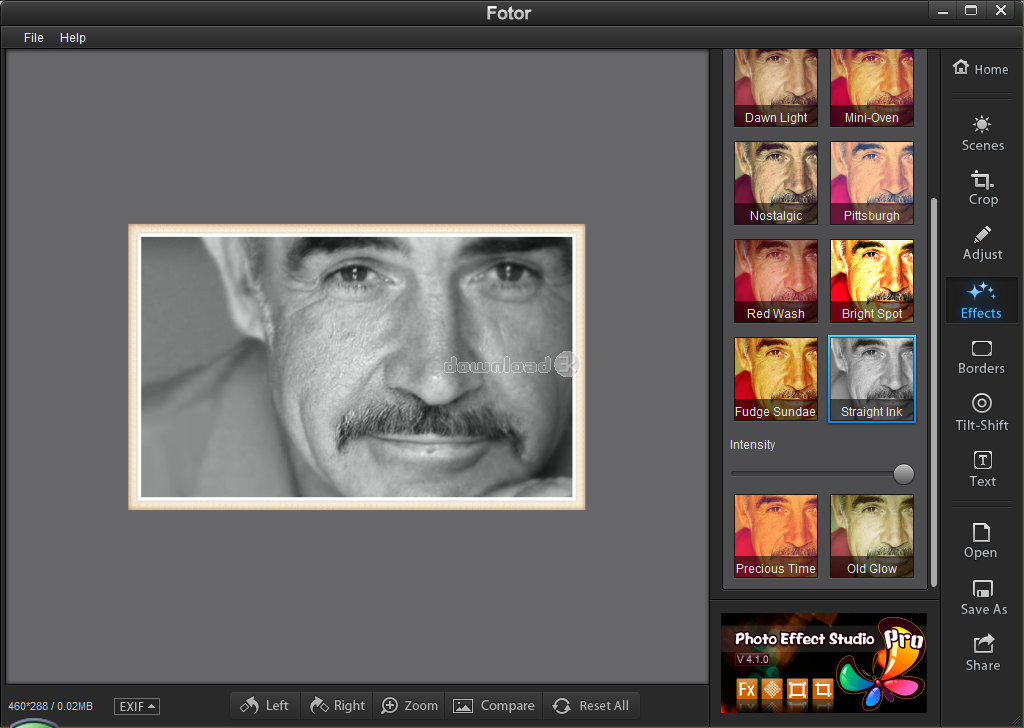The width and height of the screenshot is (1024, 728).
Task: Click the Intensity slider handle
Action: (x=903, y=473)
